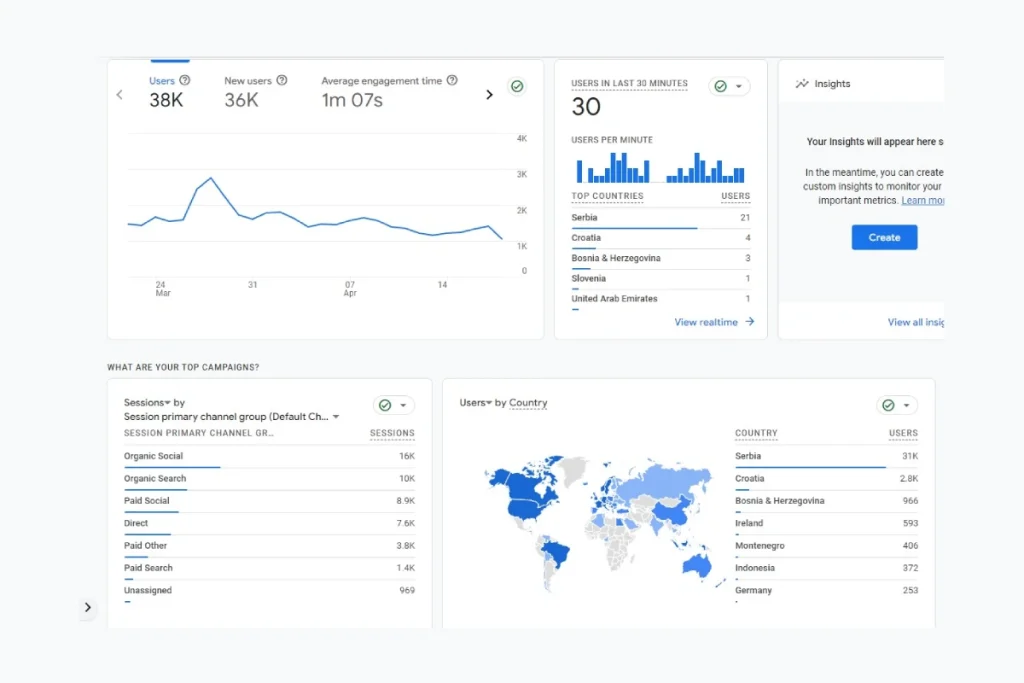
Task: Click Australia on the world map
Action: coord(695,565)
